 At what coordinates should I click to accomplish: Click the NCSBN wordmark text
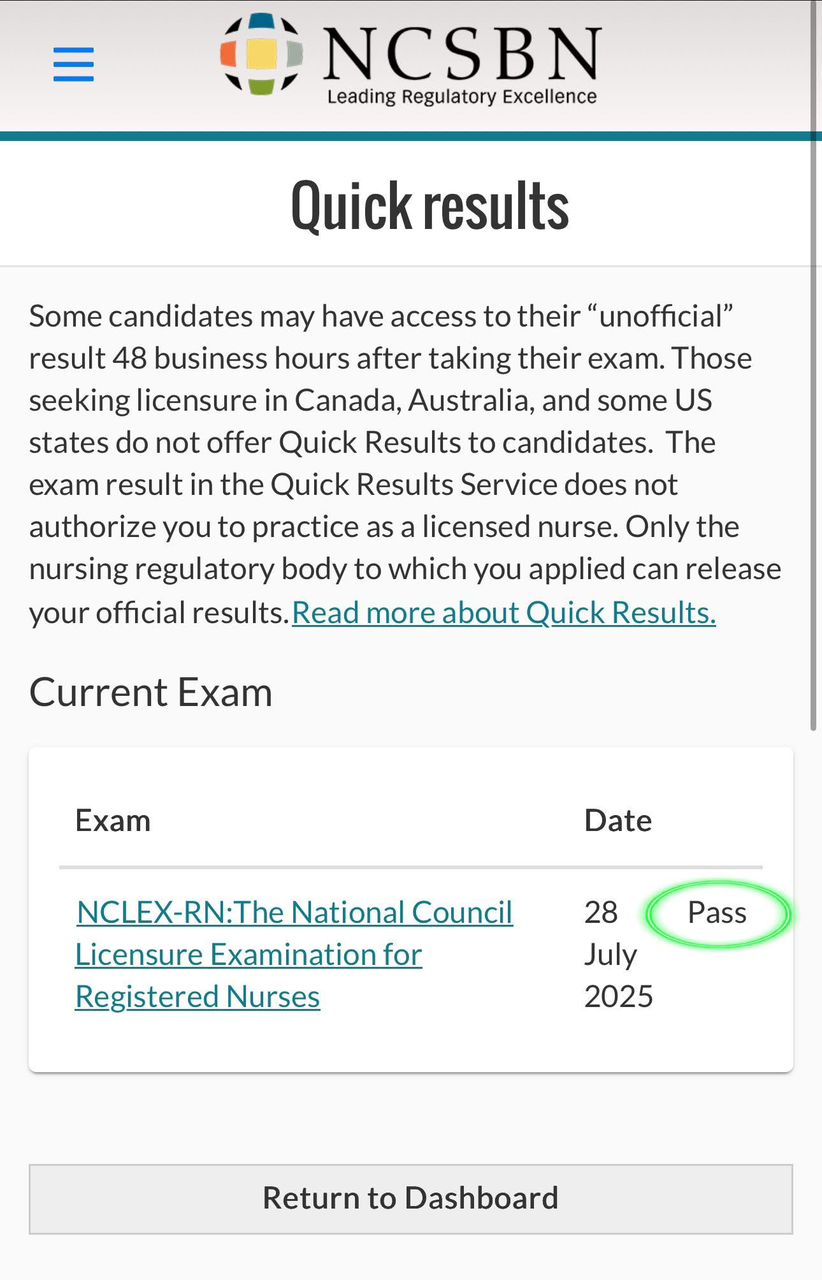[461, 54]
